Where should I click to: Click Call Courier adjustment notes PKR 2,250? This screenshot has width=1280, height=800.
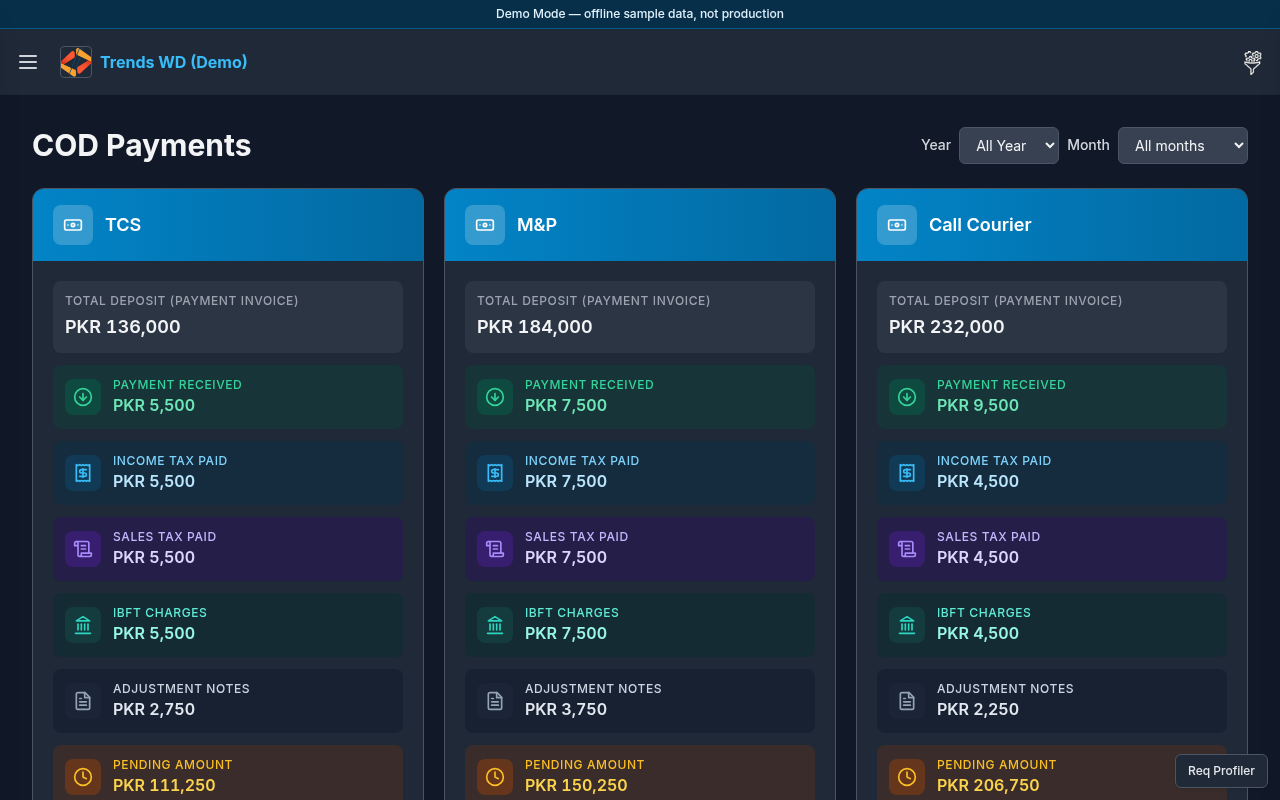pos(978,710)
